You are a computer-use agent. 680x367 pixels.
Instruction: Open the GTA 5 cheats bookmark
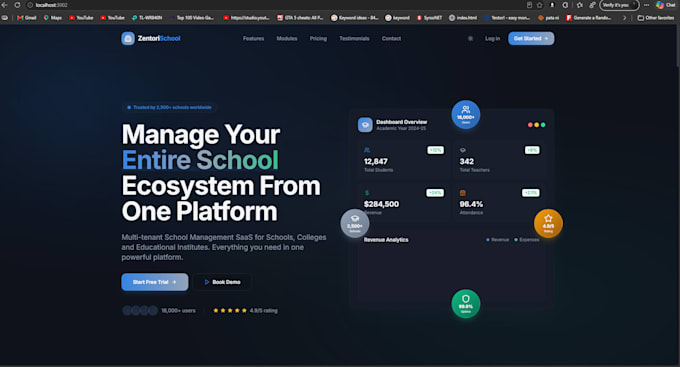tap(300, 18)
